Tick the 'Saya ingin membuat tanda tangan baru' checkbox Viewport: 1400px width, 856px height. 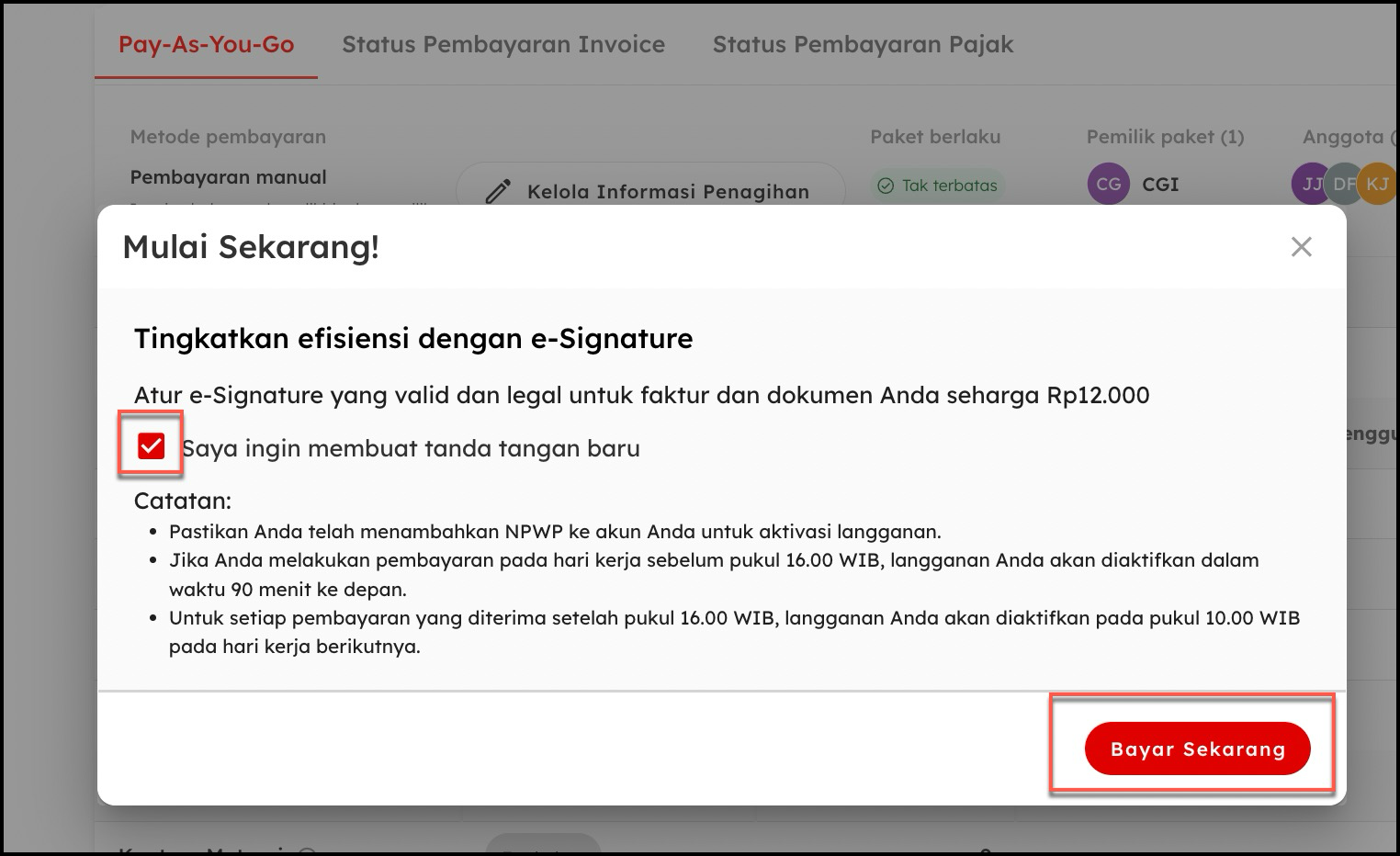(x=151, y=446)
